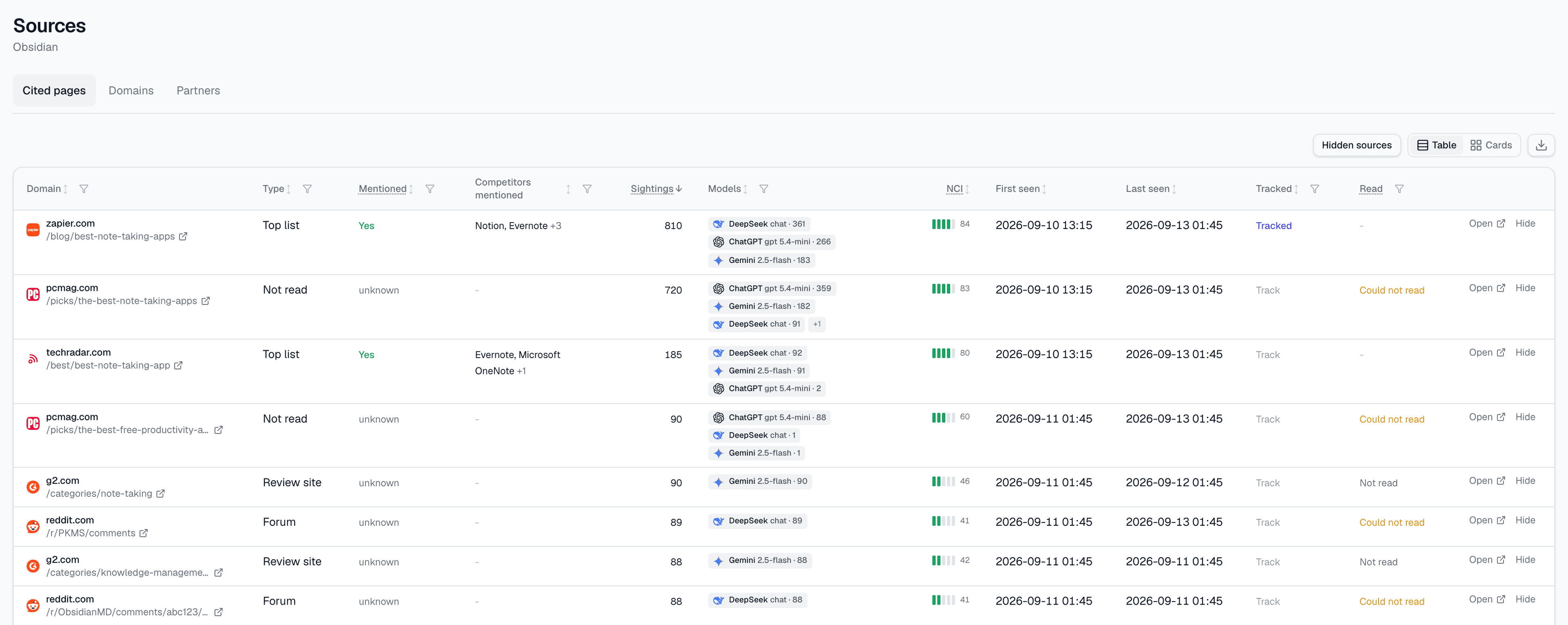
Task: Click the ChatGPT gpt 5.4-mini · 359 badge
Action: click(772, 289)
